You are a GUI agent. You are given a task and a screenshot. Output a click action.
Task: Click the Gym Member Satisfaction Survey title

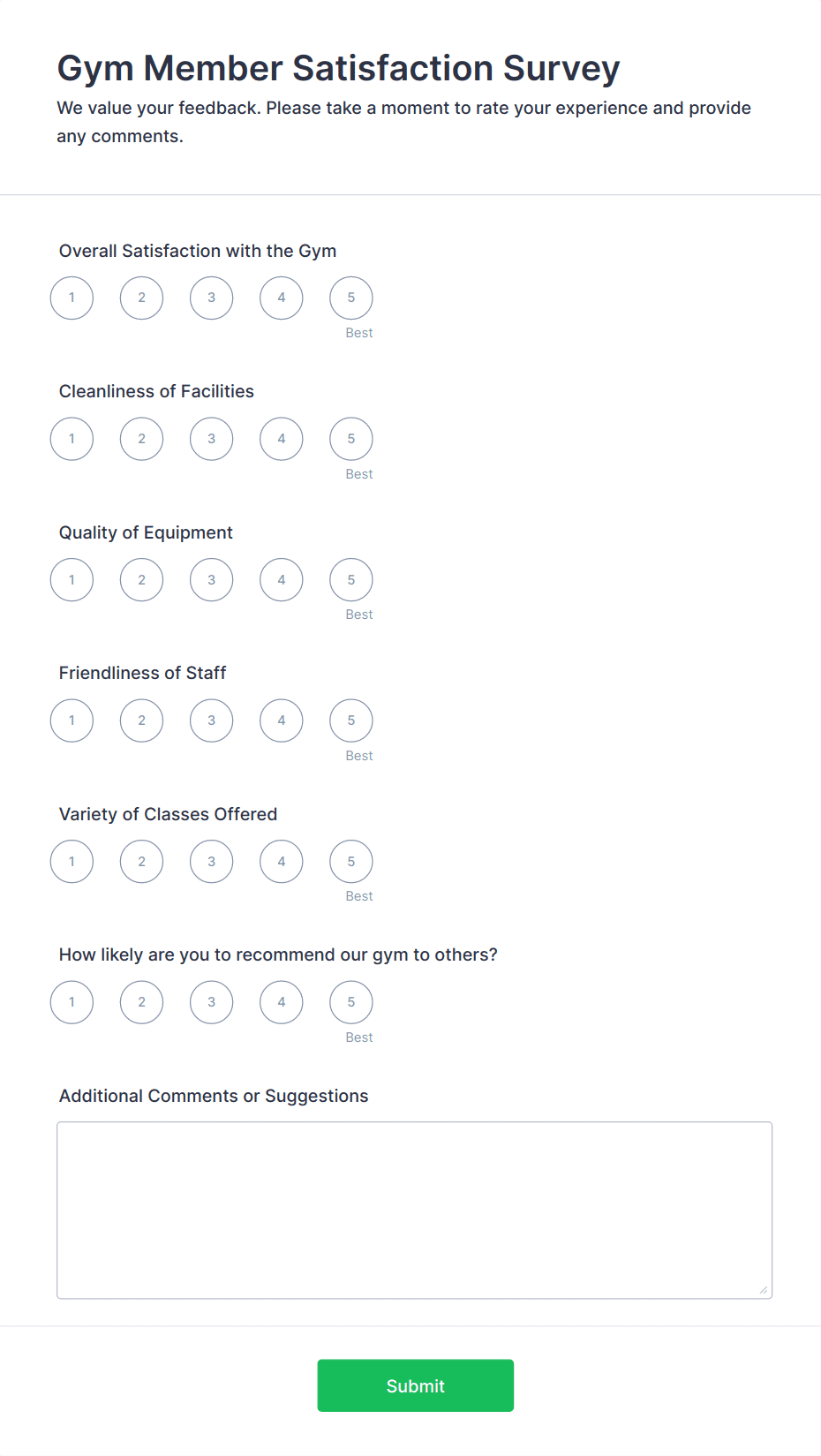click(338, 67)
